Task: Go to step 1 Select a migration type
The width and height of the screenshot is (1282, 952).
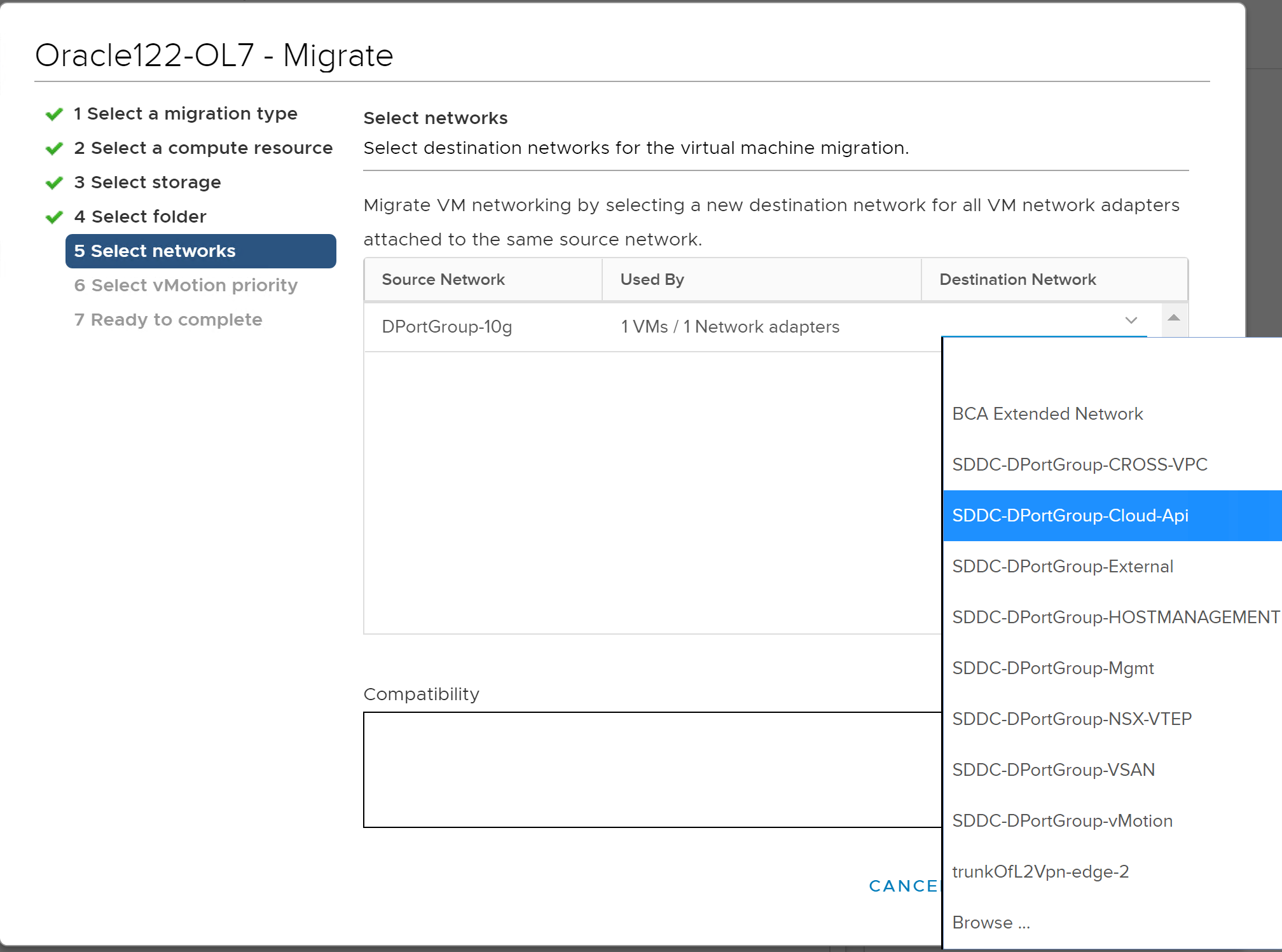Action: 186,114
